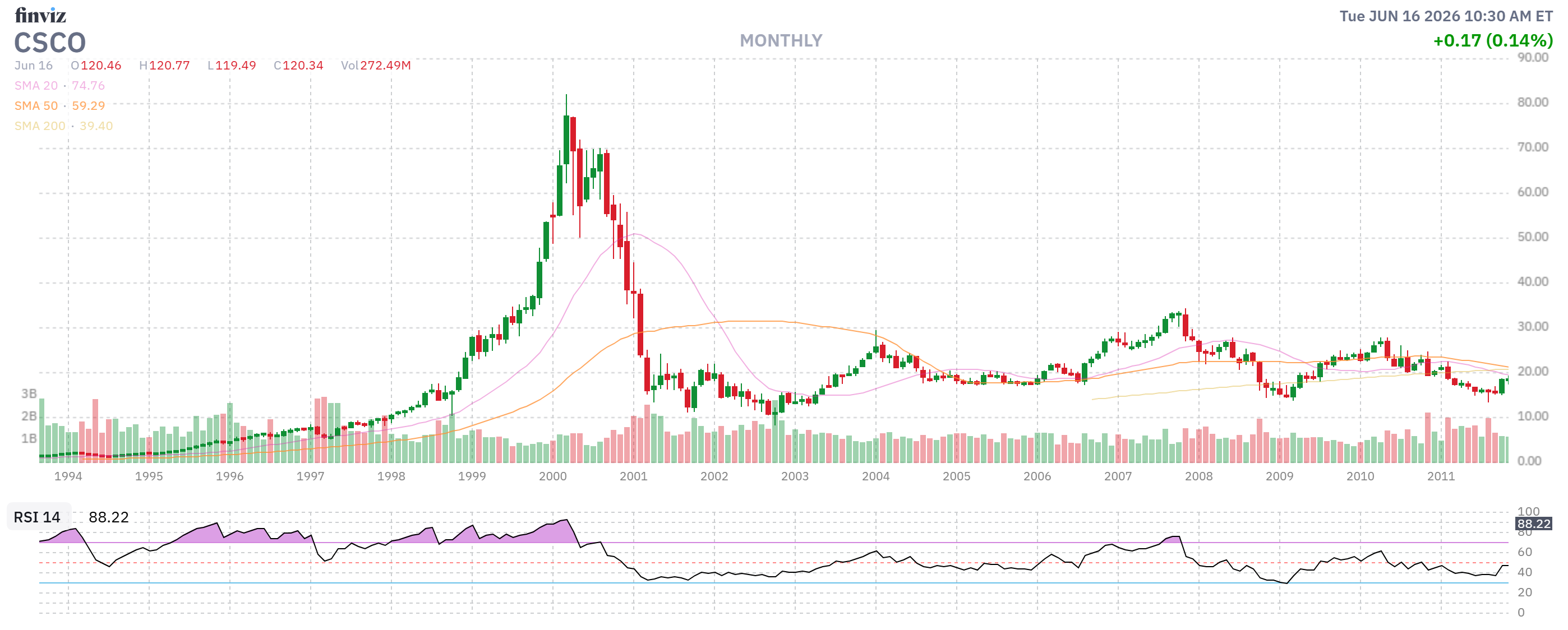Click the 100 RSI axis label
The height and width of the screenshot is (630, 1568).
[1528, 512]
